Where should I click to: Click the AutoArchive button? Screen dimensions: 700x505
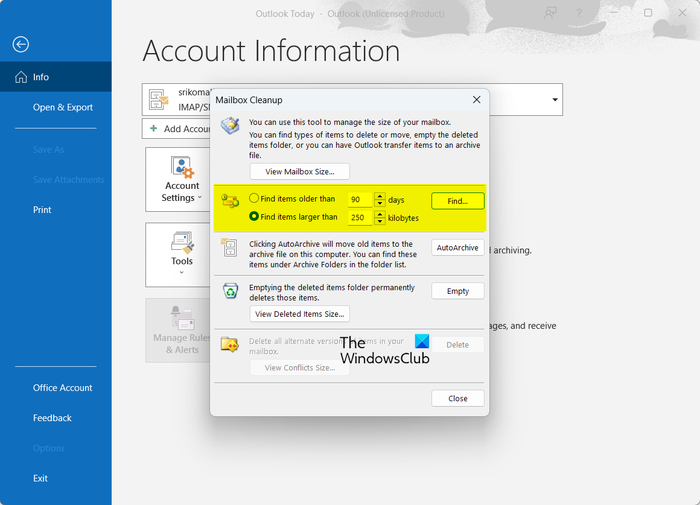click(x=458, y=247)
